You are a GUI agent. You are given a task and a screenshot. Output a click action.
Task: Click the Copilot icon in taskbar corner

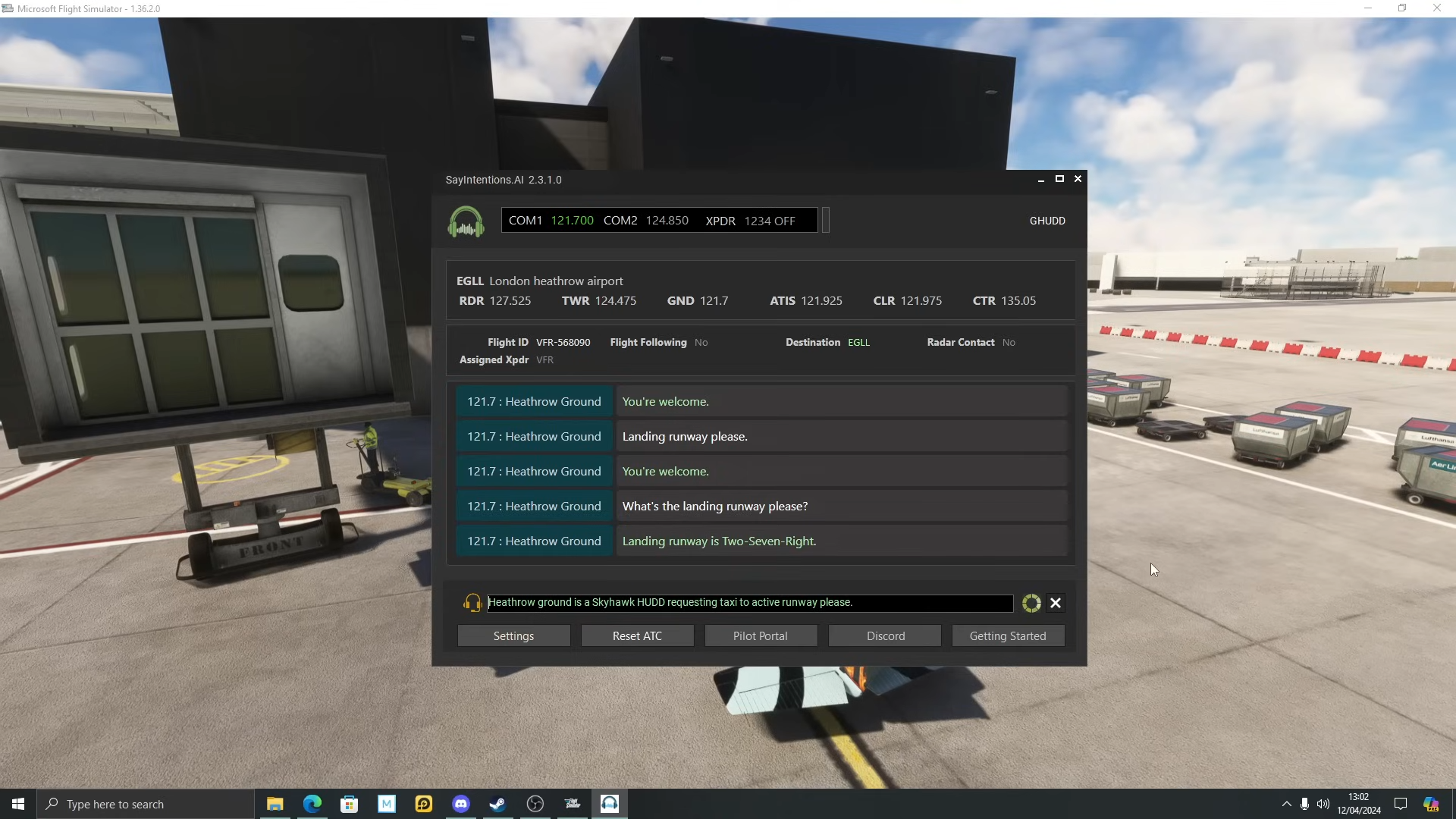(1431, 804)
